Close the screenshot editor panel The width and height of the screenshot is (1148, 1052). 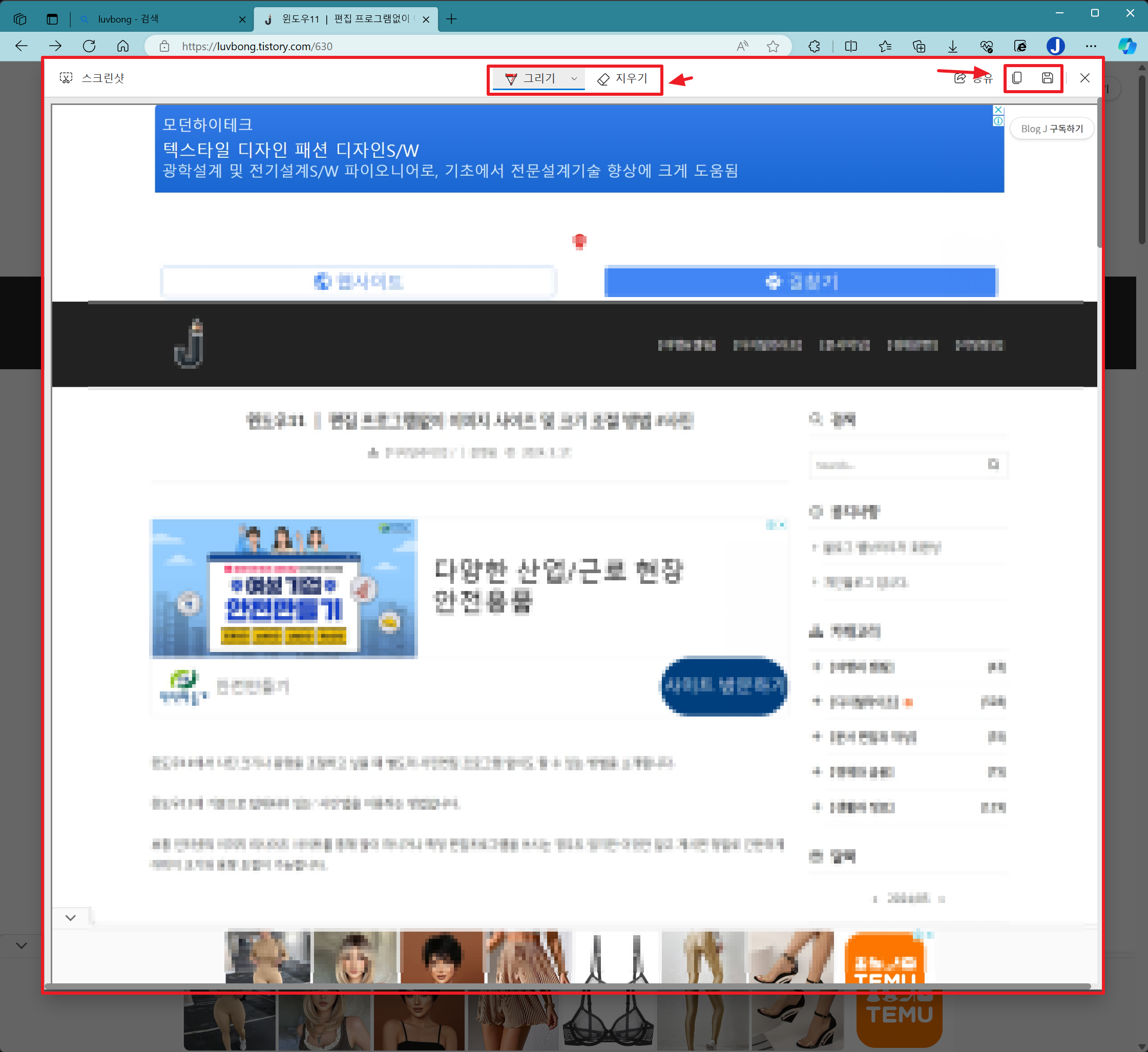(1085, 78)
